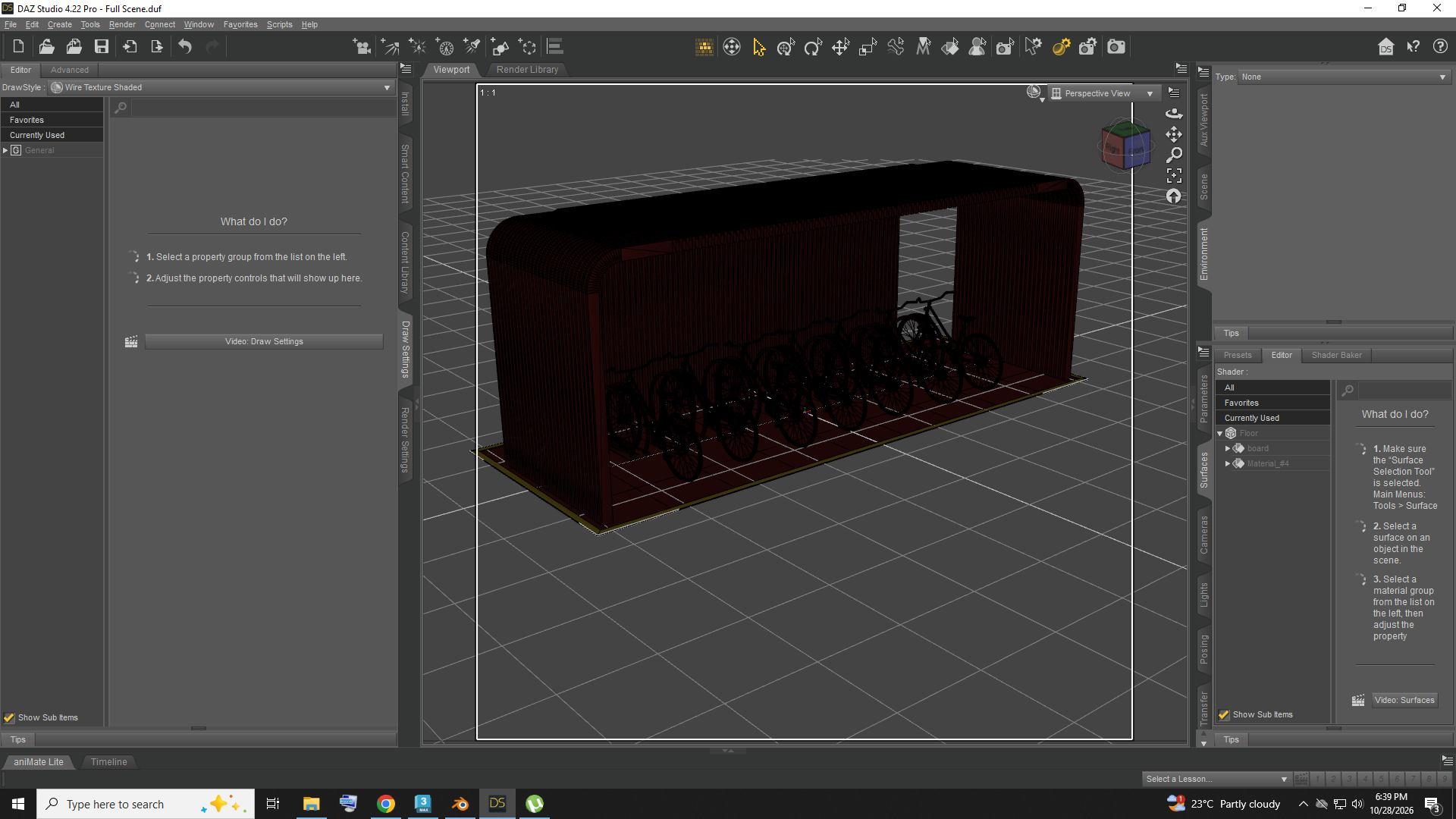1456x819 pixels.
Task: Open the DrawStyle dropdown
Action: click(221, 87)
